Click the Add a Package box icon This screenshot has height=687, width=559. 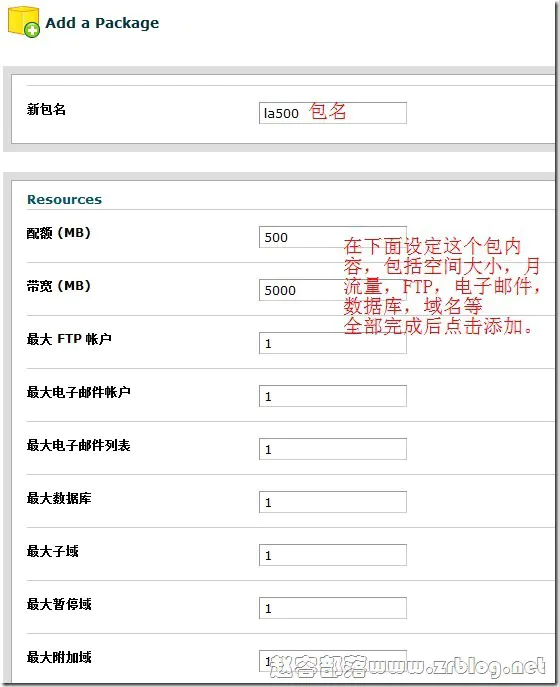24,21
